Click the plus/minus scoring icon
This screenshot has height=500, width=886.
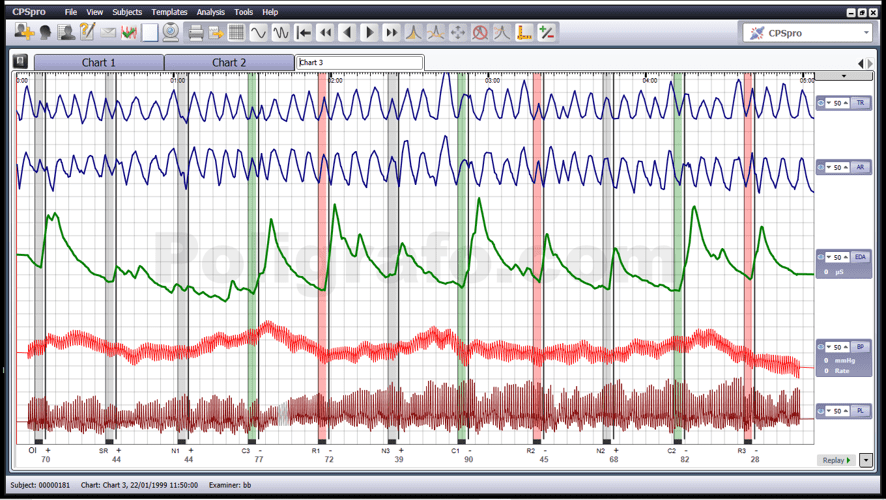tap(546, 33)
